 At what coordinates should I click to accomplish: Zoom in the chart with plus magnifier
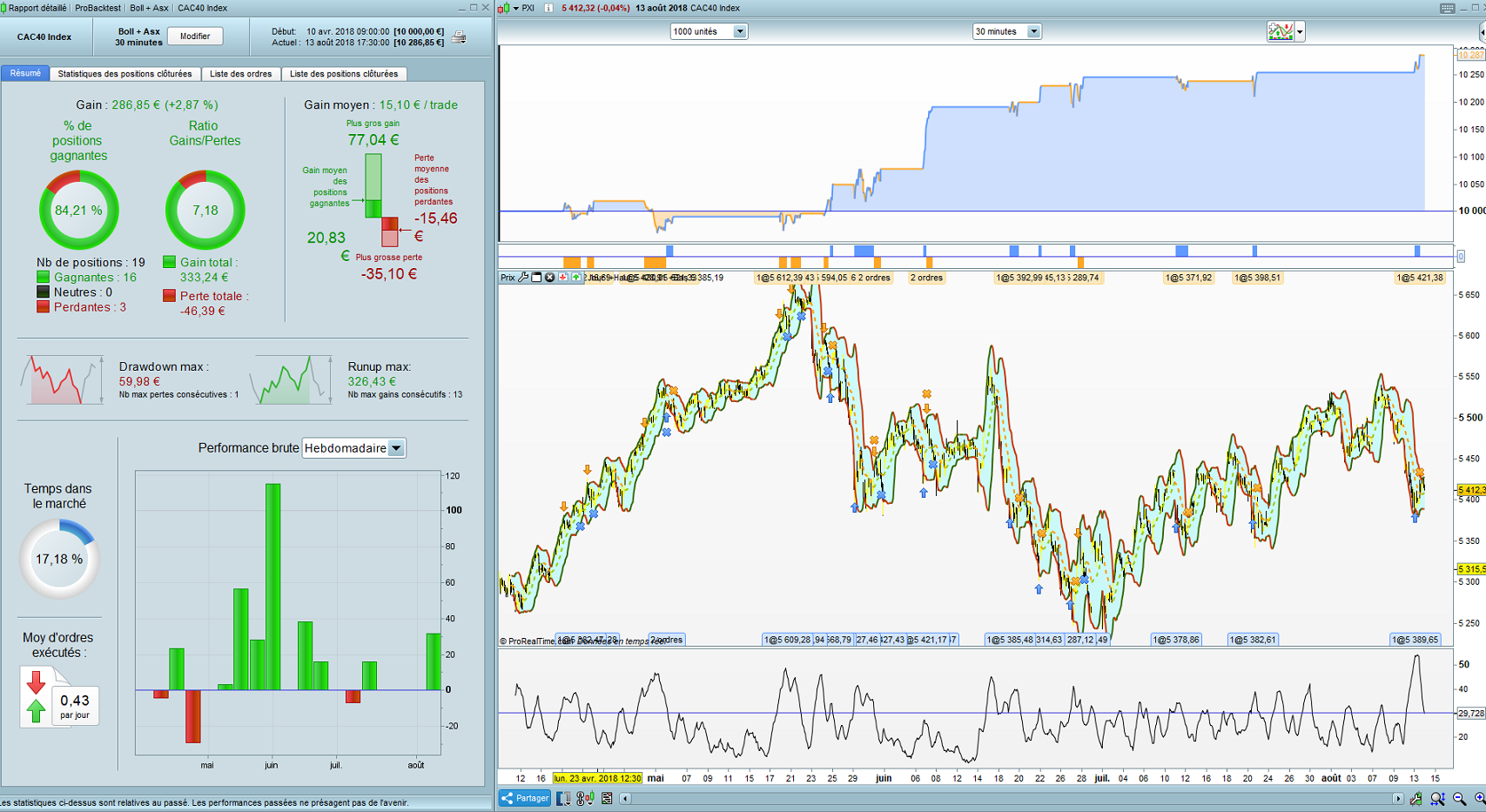1479,799
